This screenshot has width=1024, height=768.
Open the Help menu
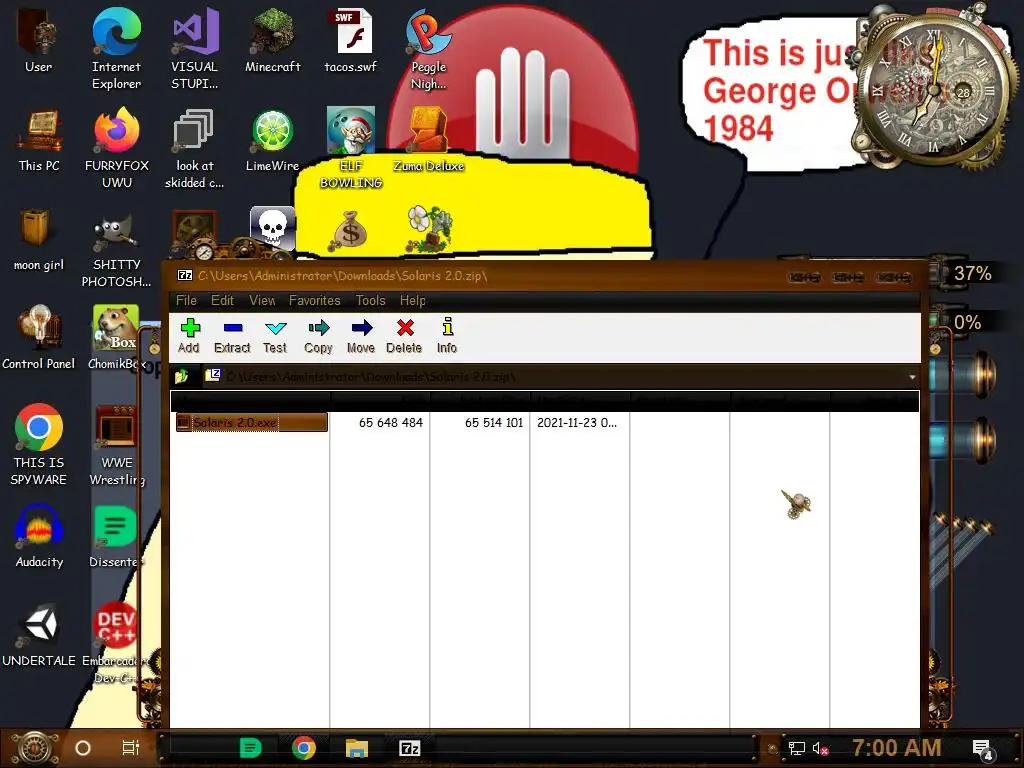413,300
